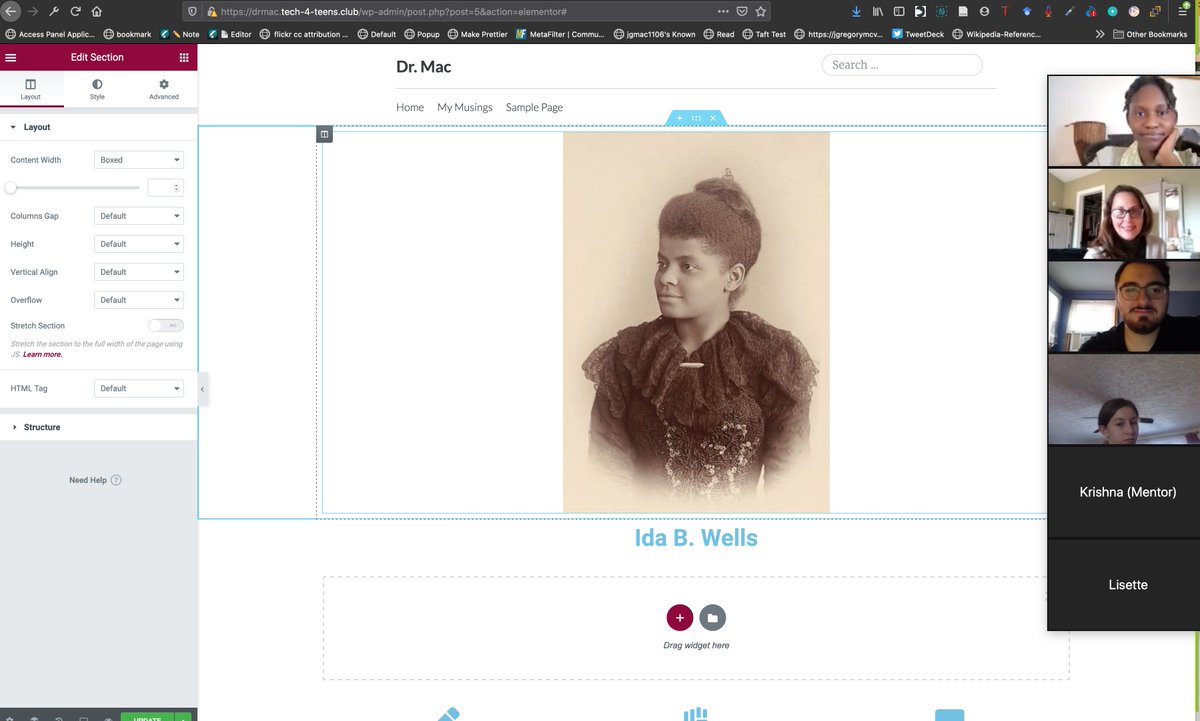This screenshot has width=1200, height=721.
Task: Click the Need Help question icon
Action: coord(116,480)
